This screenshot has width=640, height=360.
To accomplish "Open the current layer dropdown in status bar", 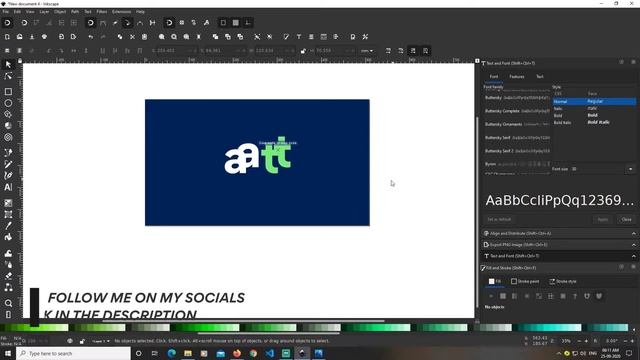I will [100, 341].
